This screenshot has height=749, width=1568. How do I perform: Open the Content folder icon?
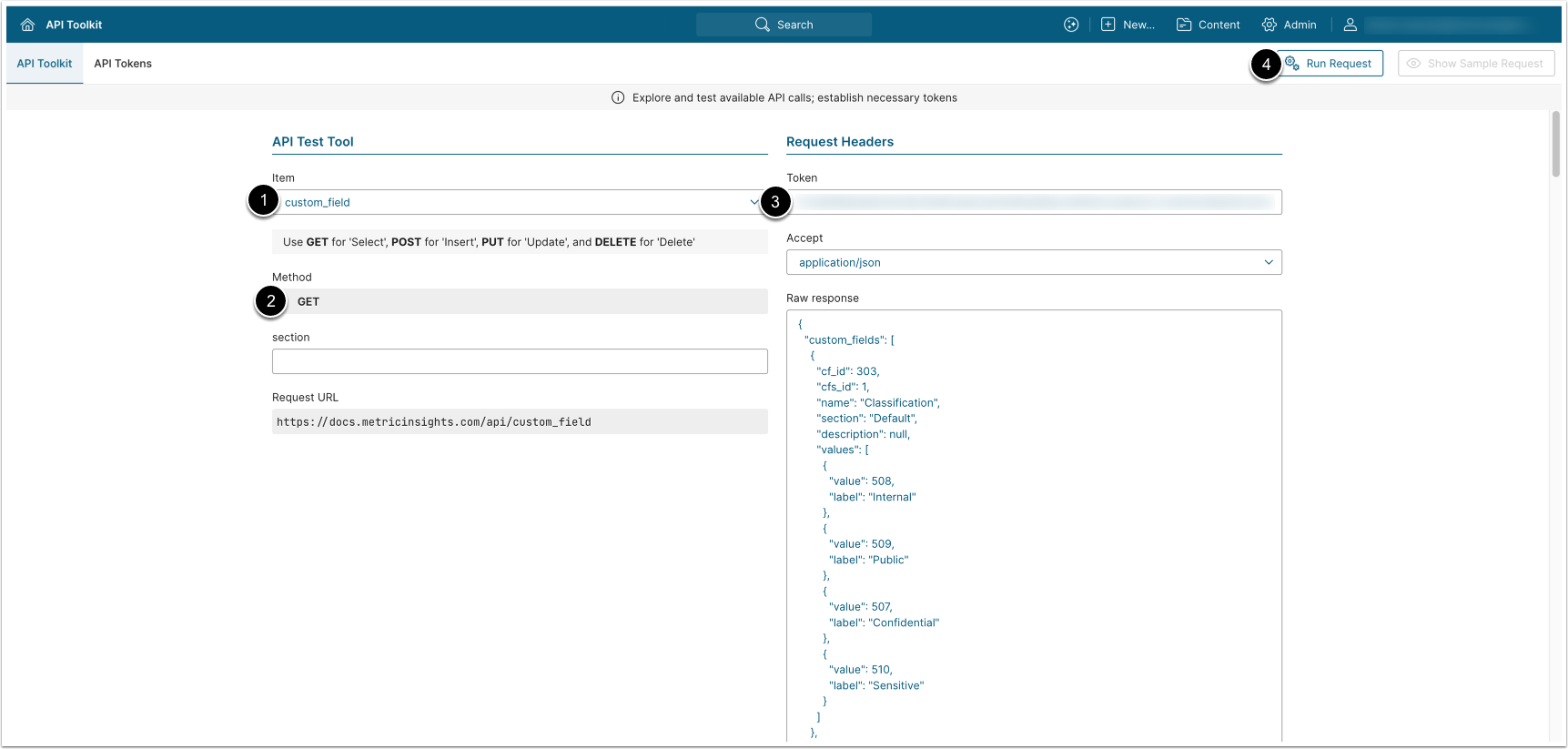pos(1183,25)
